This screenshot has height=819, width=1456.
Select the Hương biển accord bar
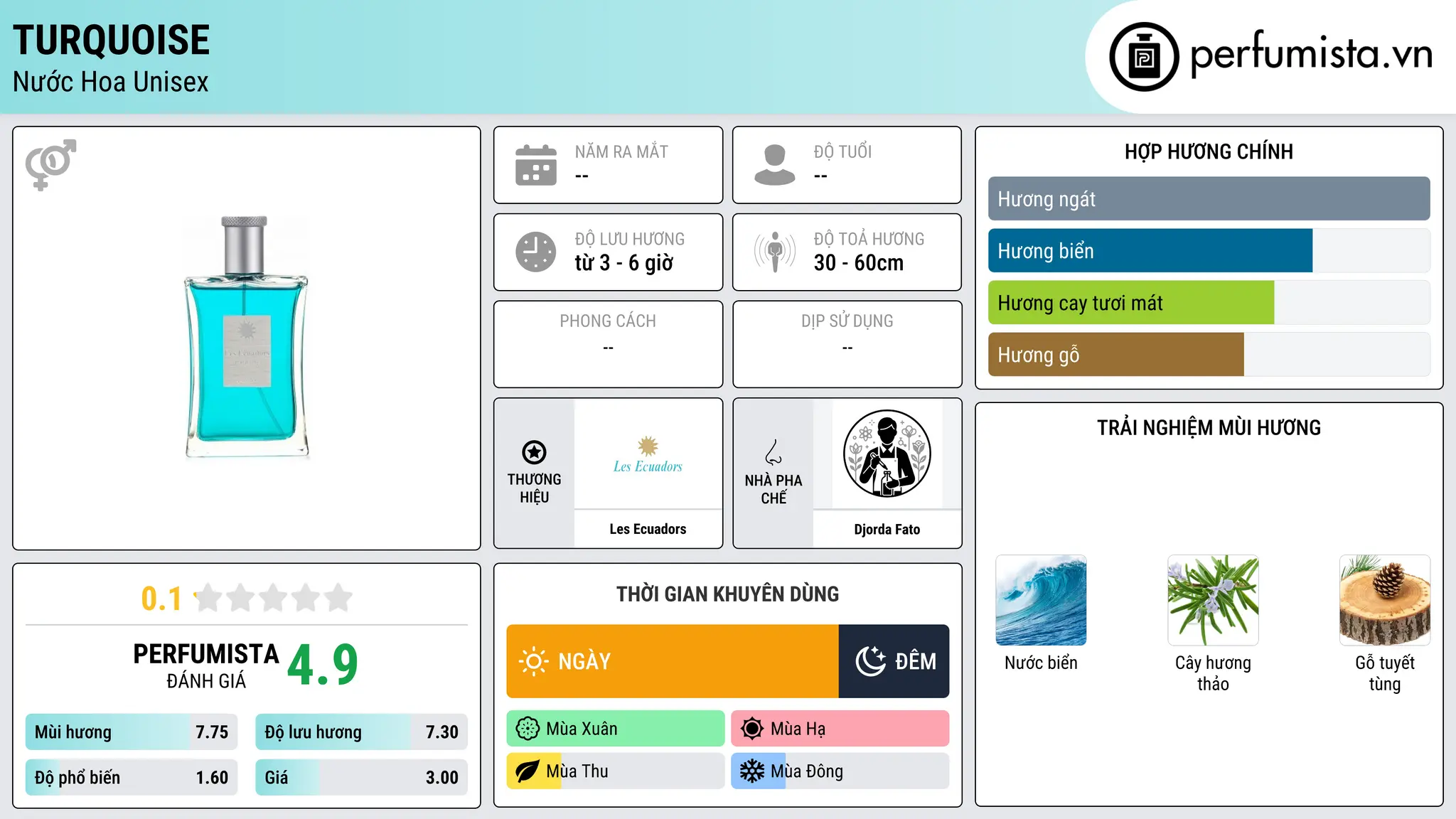(x=1209, y=251)
